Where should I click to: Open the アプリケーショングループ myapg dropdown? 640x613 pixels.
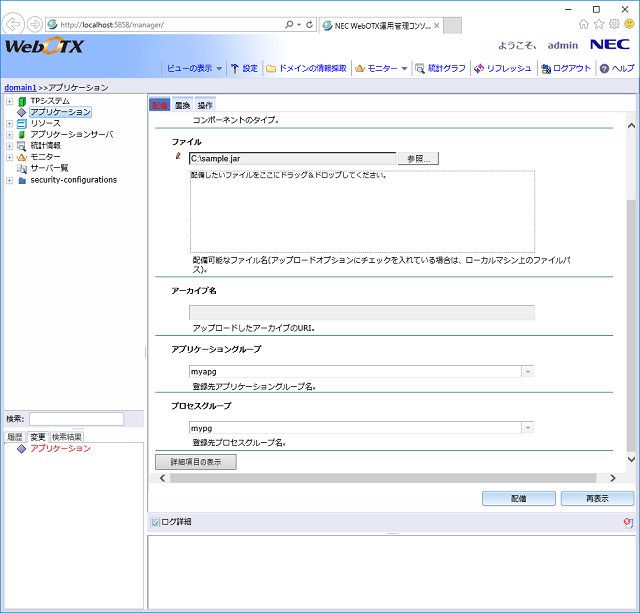[x=527, y=372]
